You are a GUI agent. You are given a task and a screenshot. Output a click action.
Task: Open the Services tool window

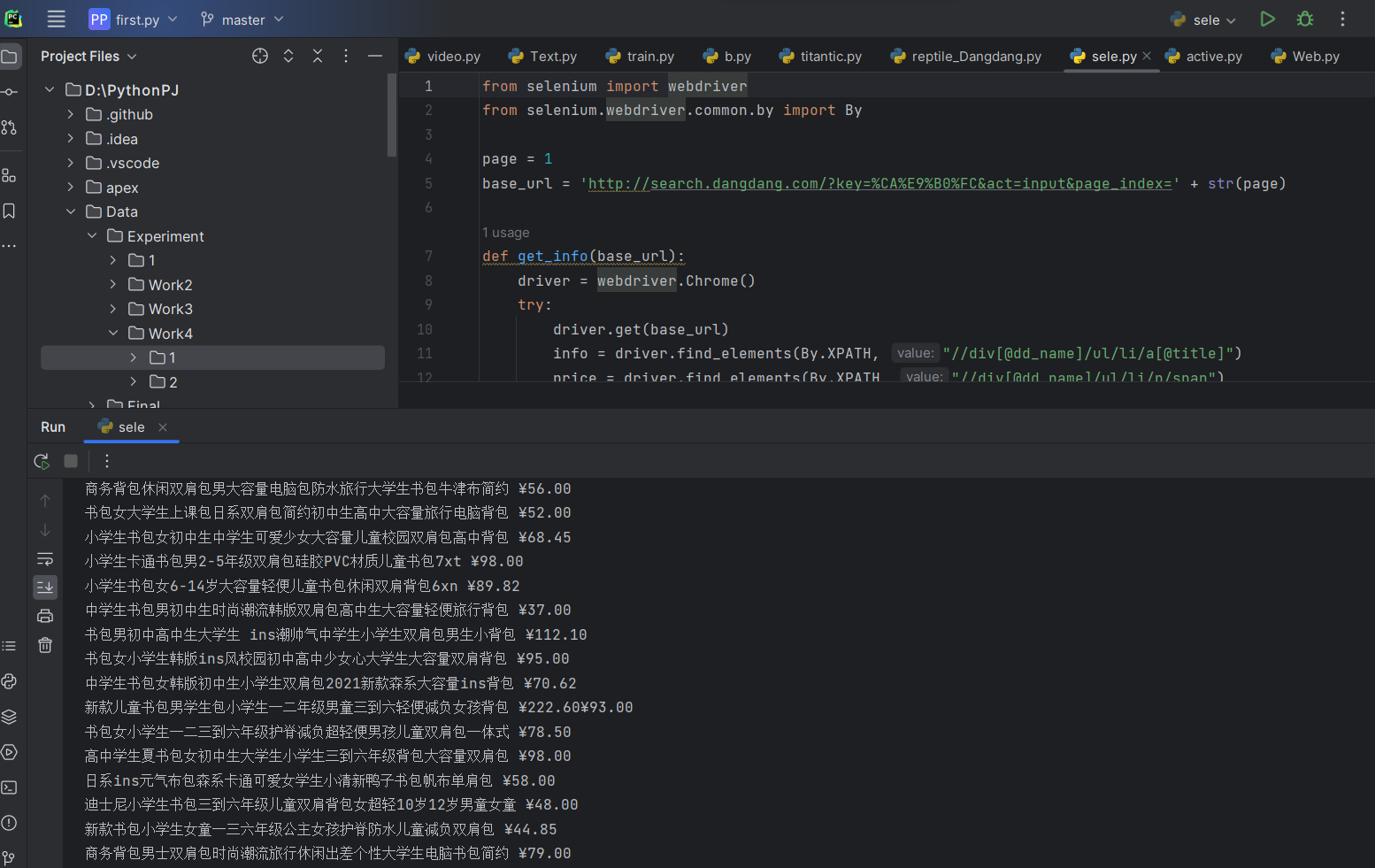click(x=10, y=752)
